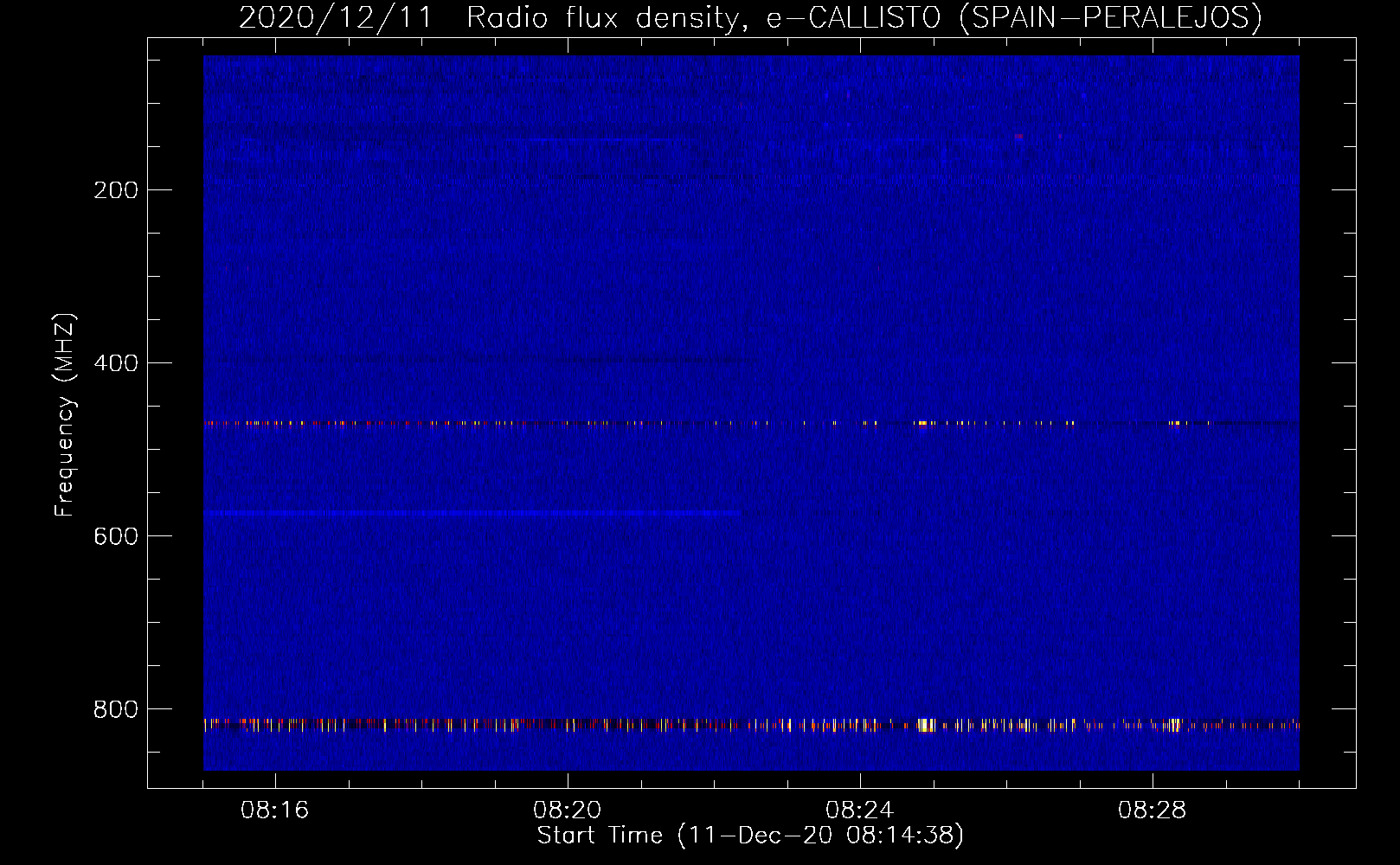The height and width of the screenshot is (865, 1400).
Task: Click the 200 frequency tick label
Action: [x=116, y=190]
